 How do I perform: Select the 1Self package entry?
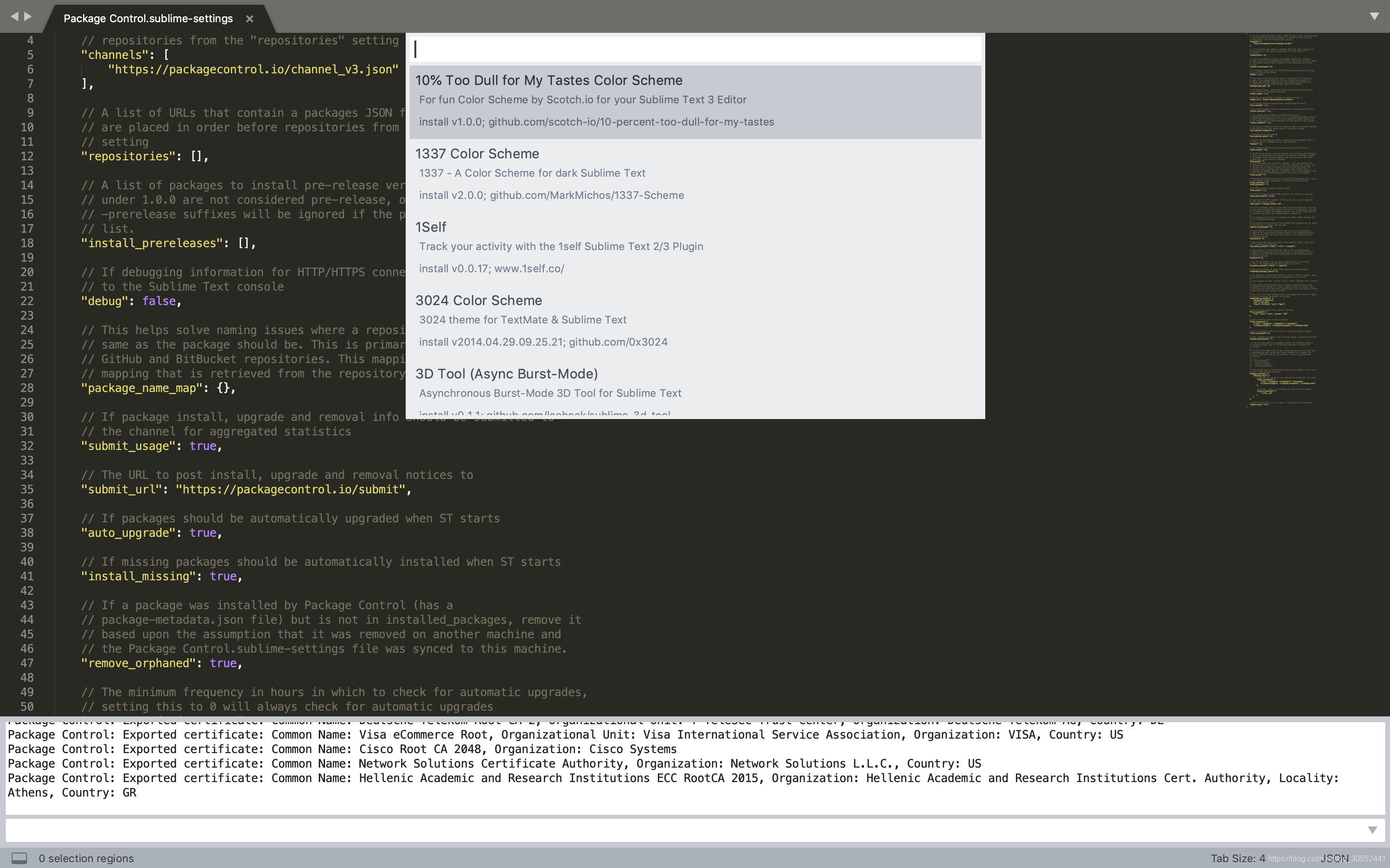pyautogui.click(x=695, y=249)
